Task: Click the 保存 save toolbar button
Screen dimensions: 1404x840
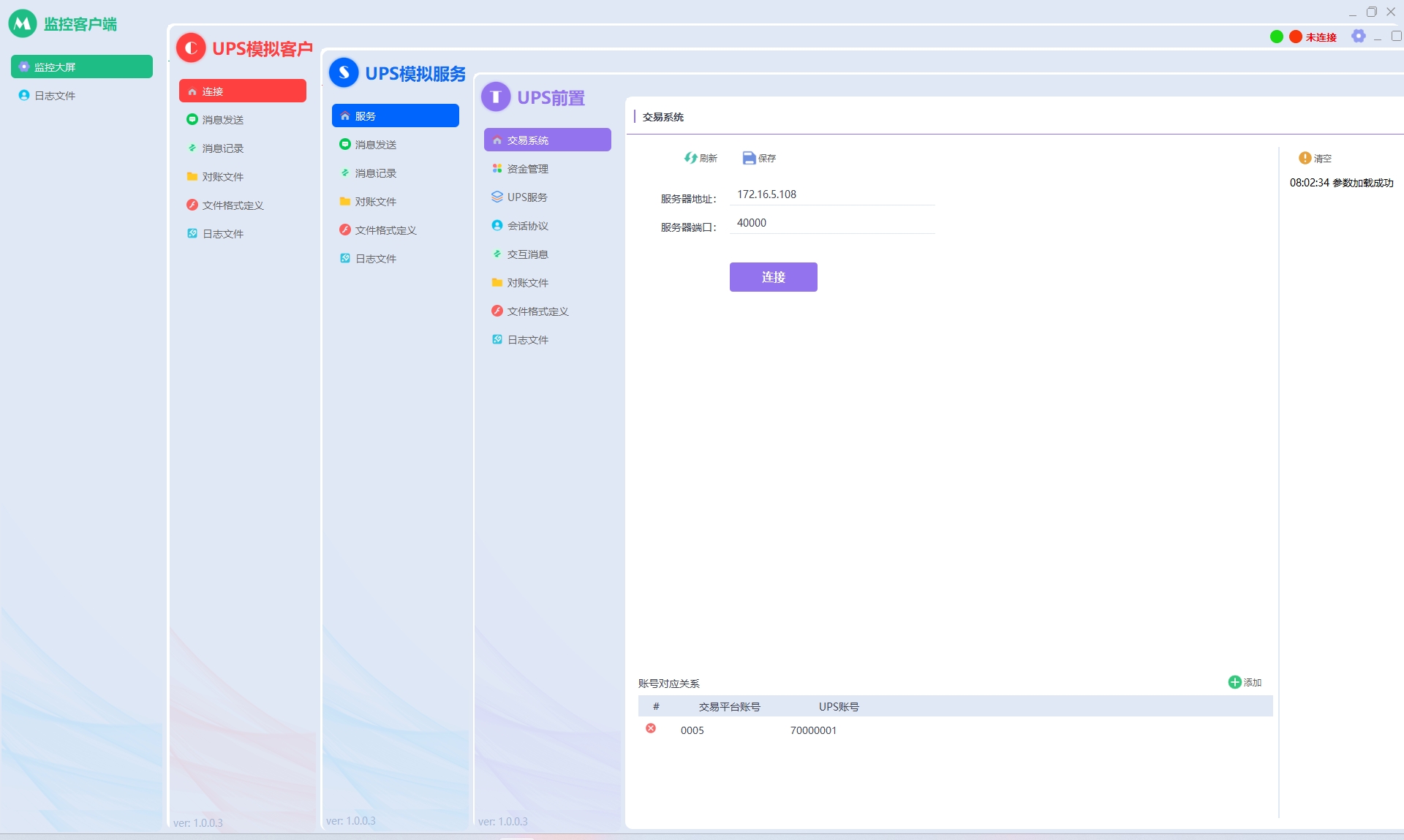Action: coord(759,158)
